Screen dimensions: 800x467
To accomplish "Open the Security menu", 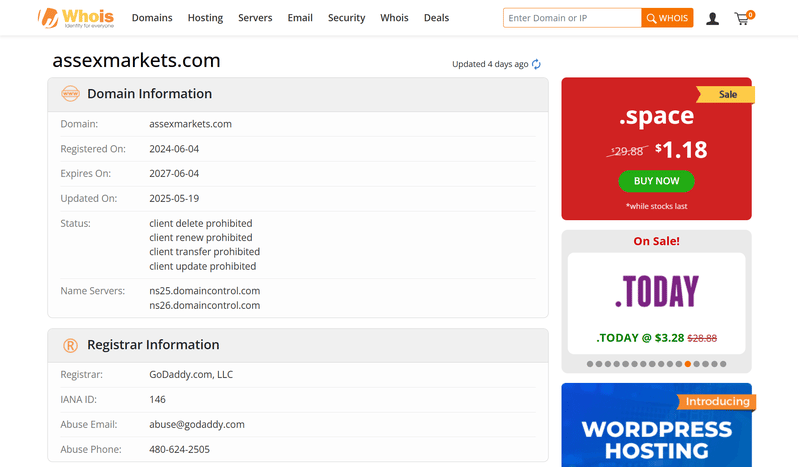I will click(x=346, y=18).
